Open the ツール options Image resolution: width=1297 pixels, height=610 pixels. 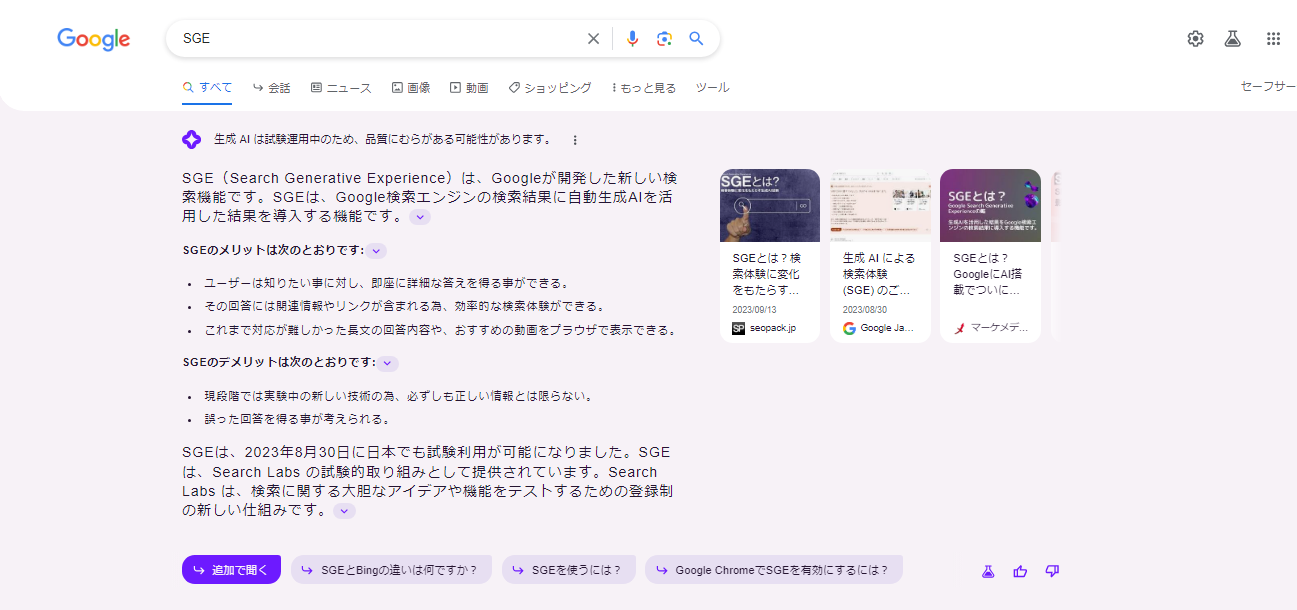tap(712, 88)
